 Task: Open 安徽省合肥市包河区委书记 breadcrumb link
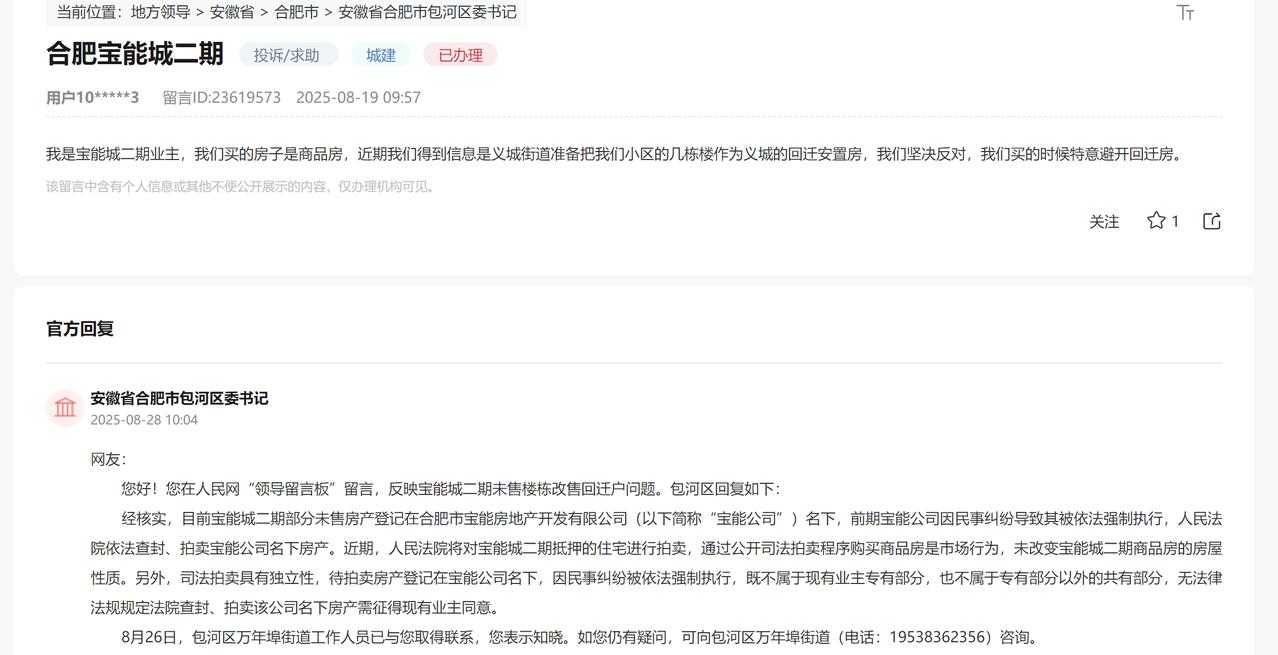click(428, 12)
